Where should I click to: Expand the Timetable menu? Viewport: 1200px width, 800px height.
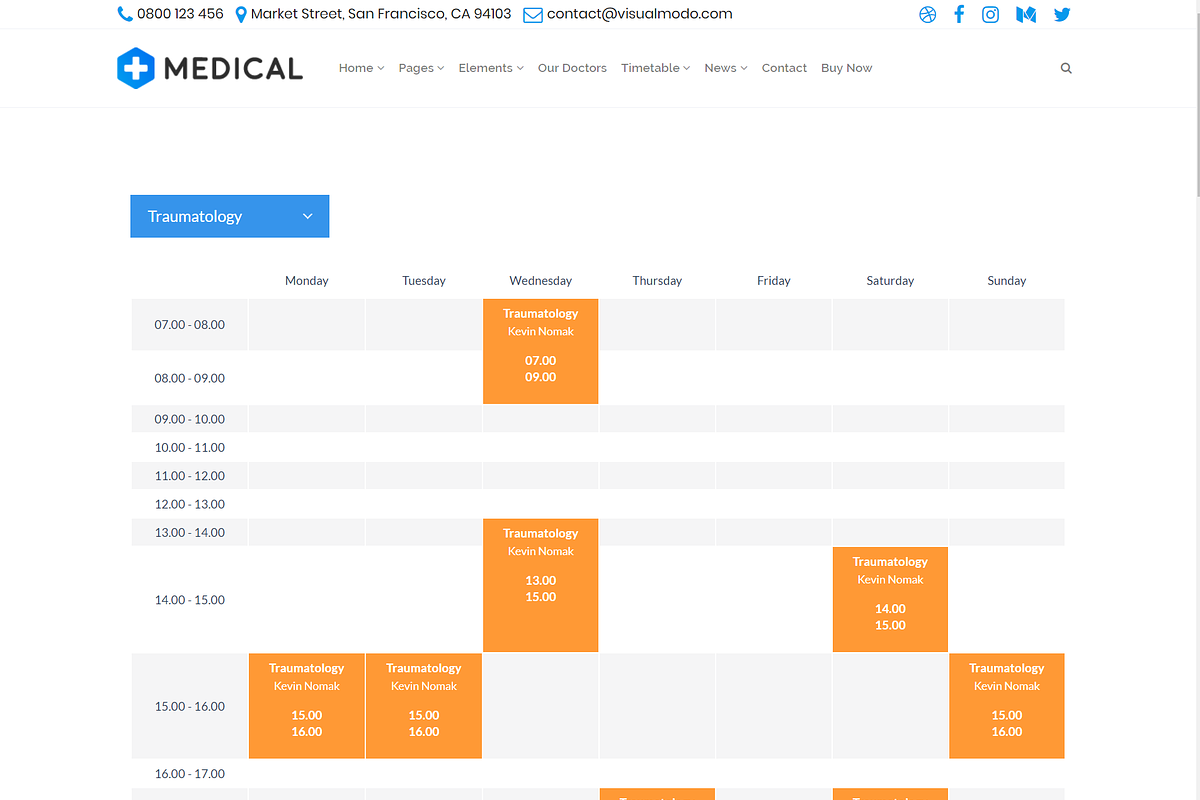pyautogui.click(x=656, y=68)
